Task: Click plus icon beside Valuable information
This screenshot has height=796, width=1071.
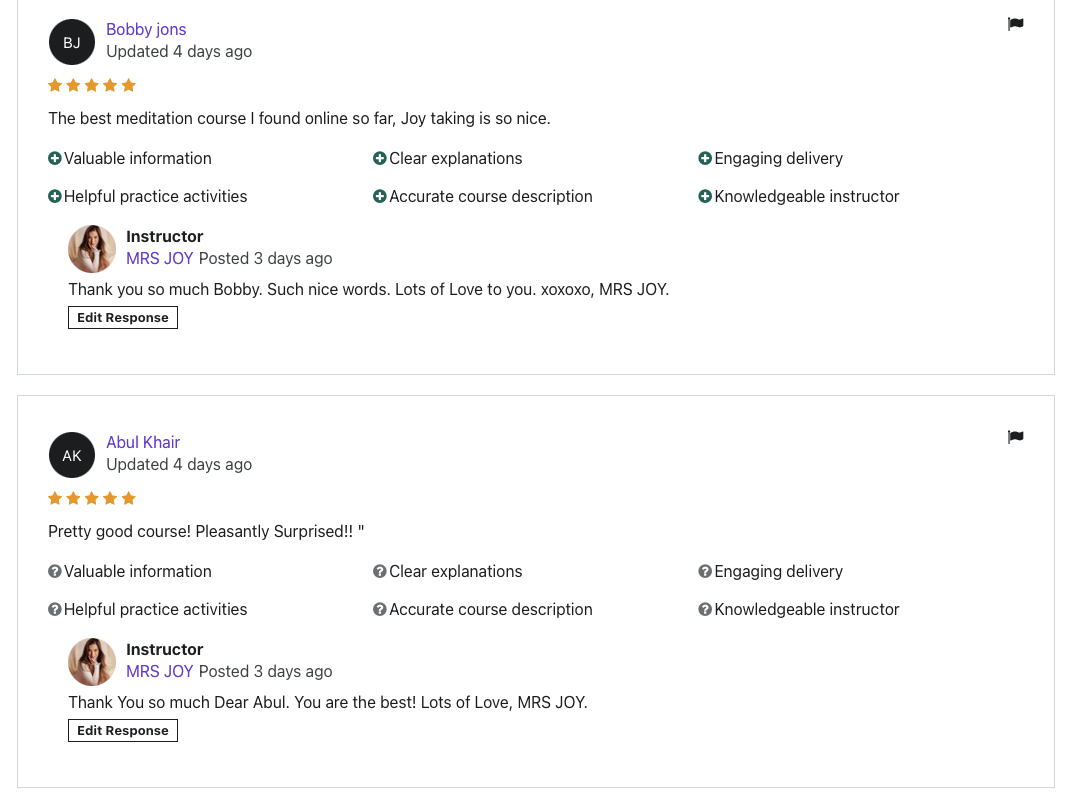Action: (55, 158)
